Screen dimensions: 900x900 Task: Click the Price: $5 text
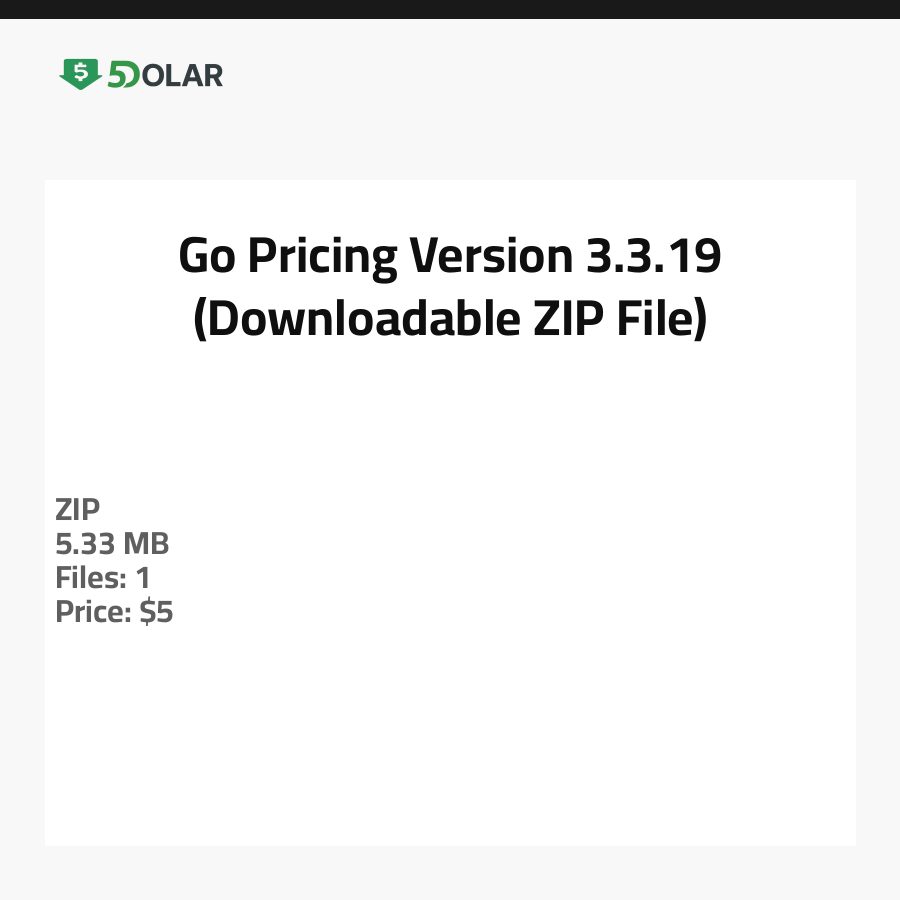point(114,612)
